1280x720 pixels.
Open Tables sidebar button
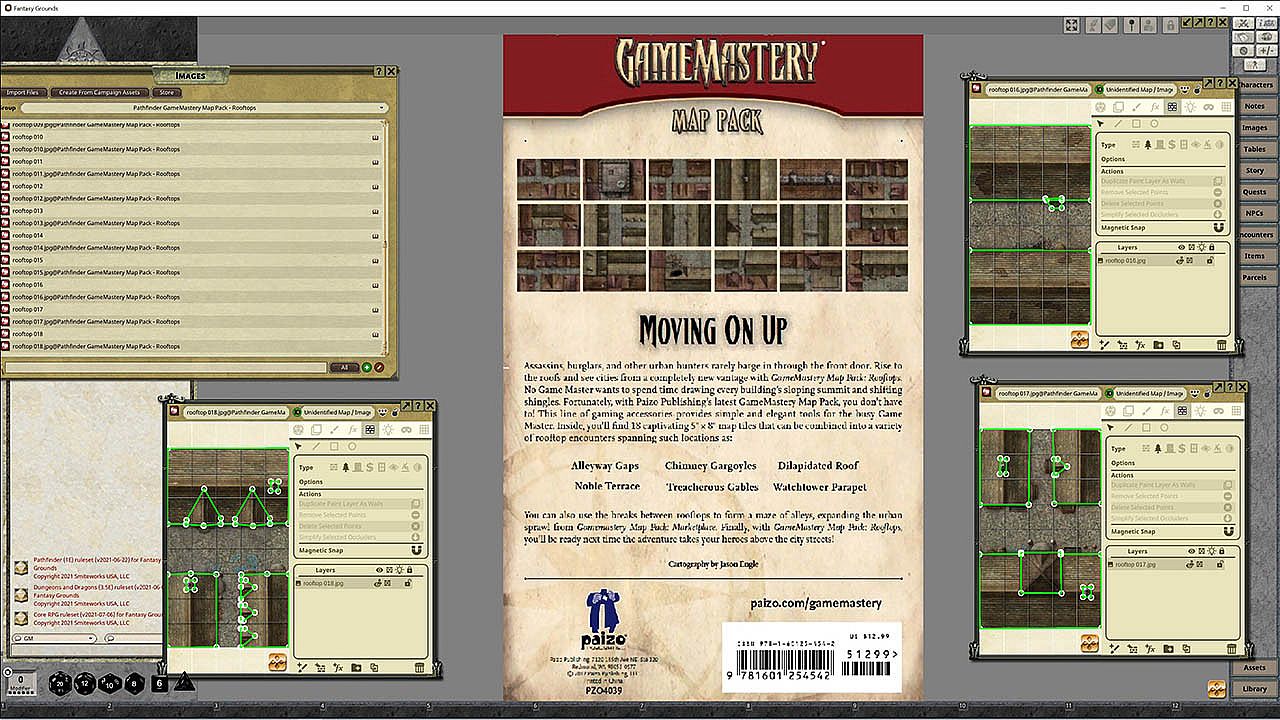pyautogui.click(x=1255, y=149)
